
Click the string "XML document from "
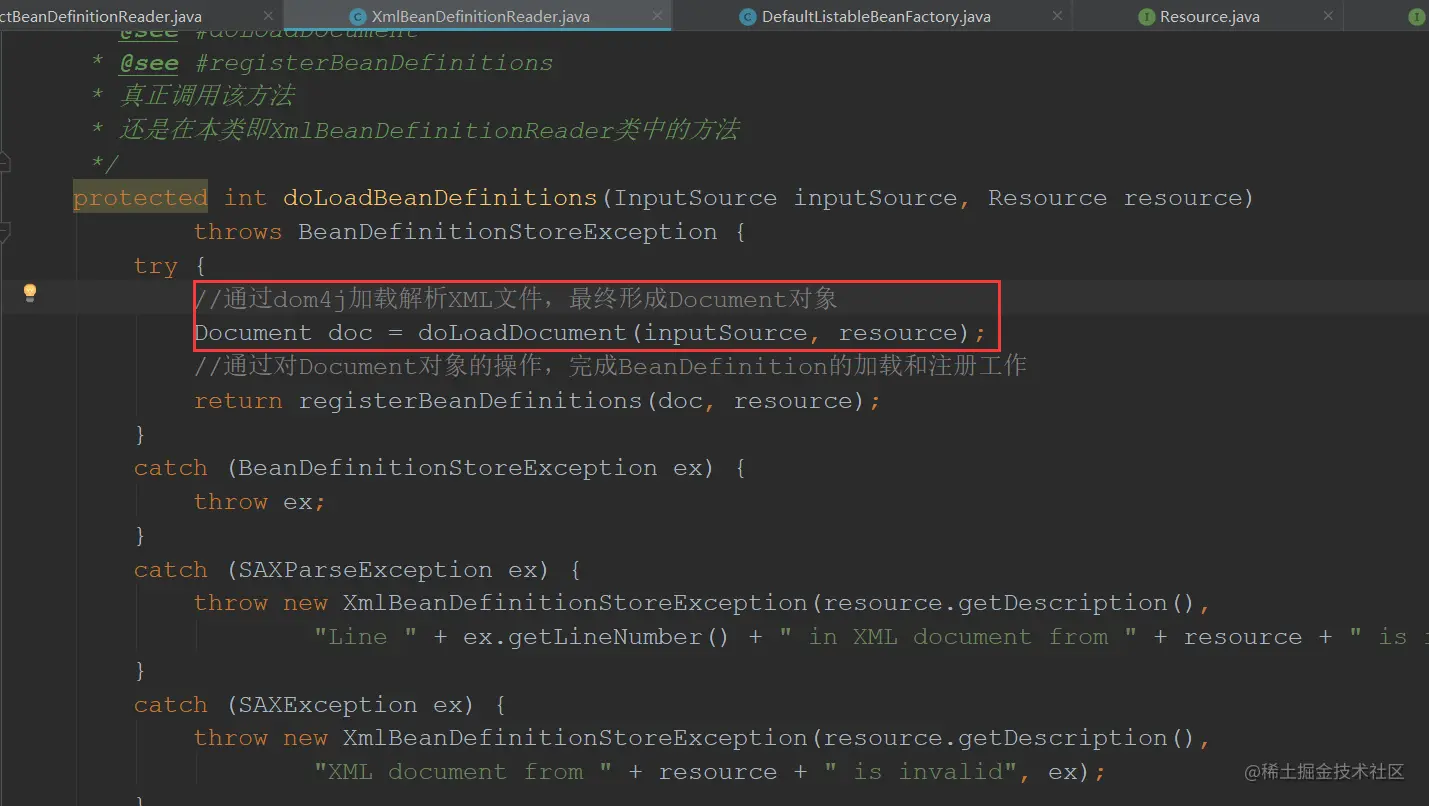point(464,772)
